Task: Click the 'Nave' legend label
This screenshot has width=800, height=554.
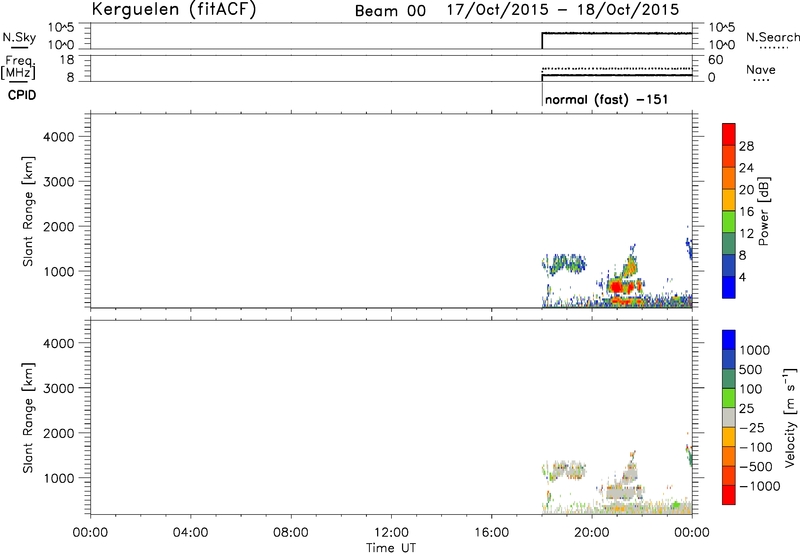Action: [761, 70]
